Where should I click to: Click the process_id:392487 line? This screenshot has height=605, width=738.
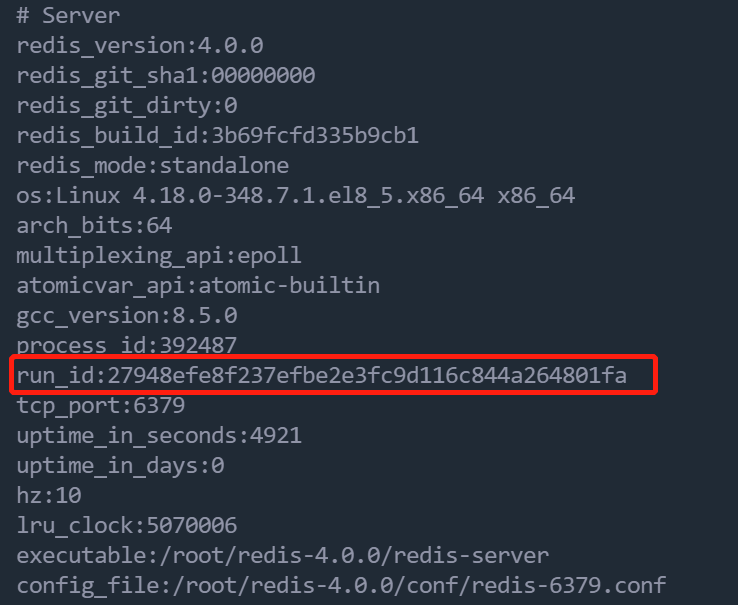point(126,346)
